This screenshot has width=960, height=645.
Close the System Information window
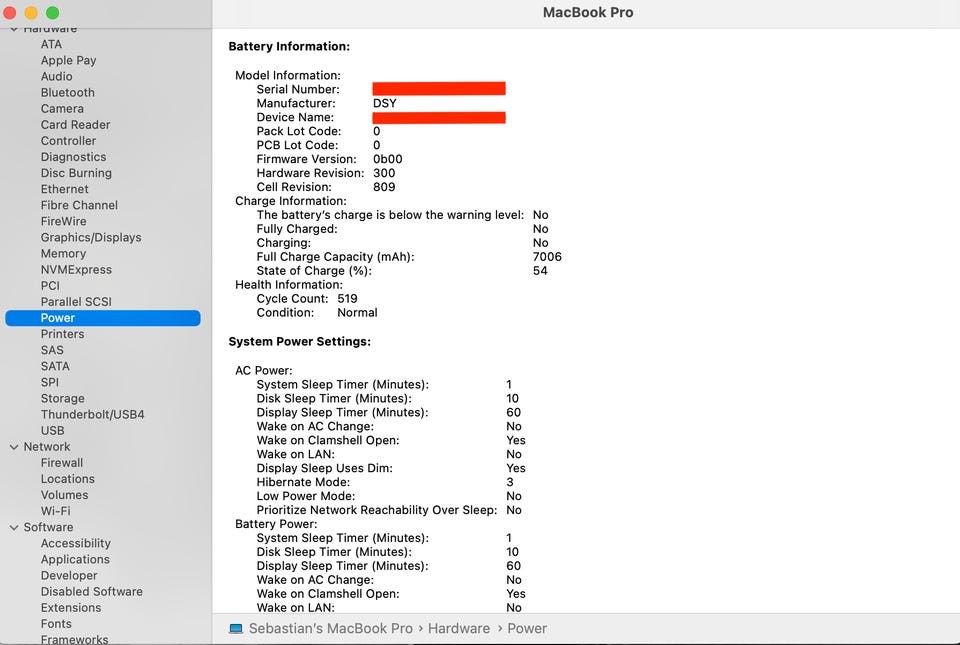[9, 12]
